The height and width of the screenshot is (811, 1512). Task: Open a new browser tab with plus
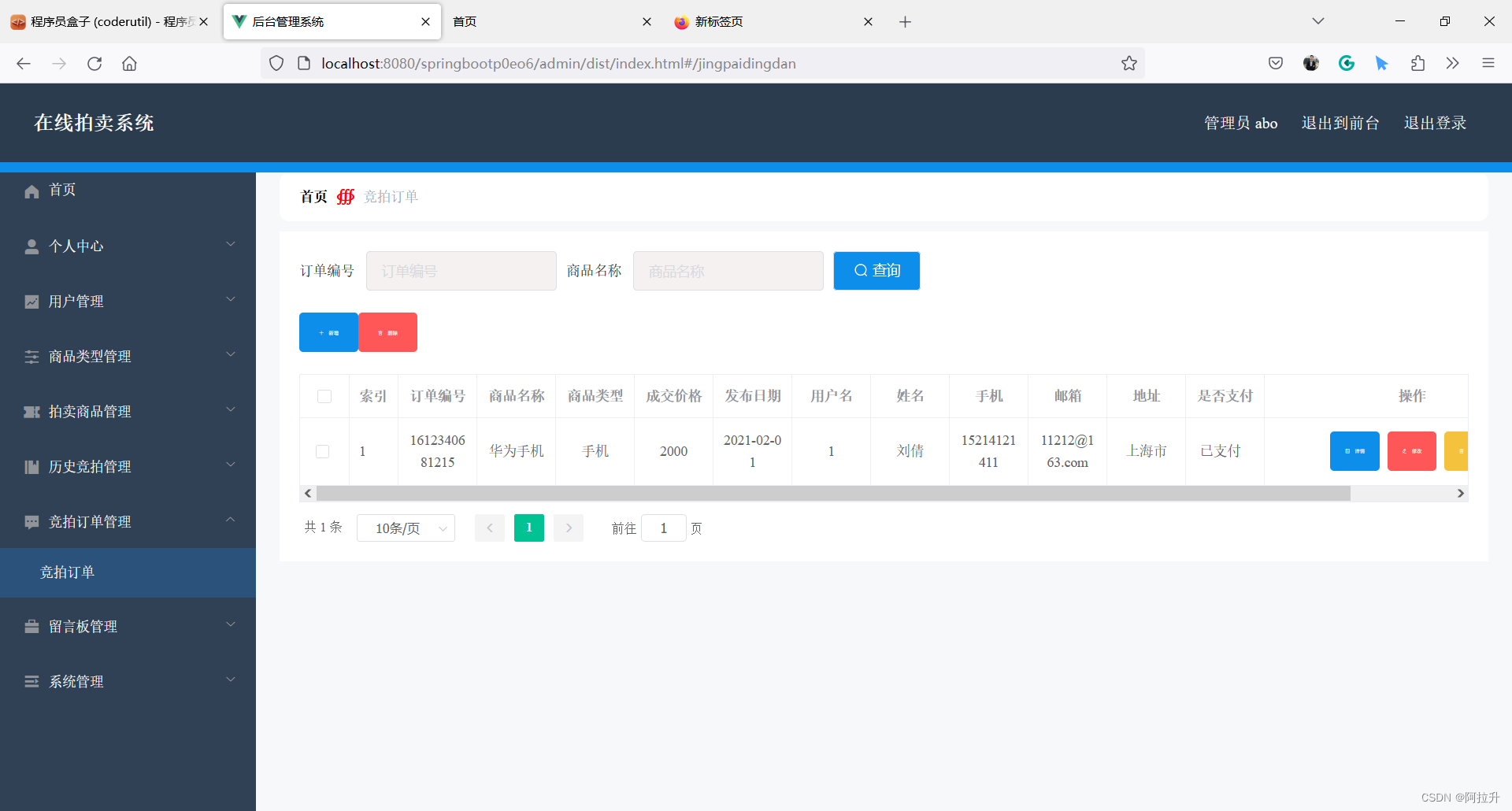pyautogui.click(x=906, y=22)
